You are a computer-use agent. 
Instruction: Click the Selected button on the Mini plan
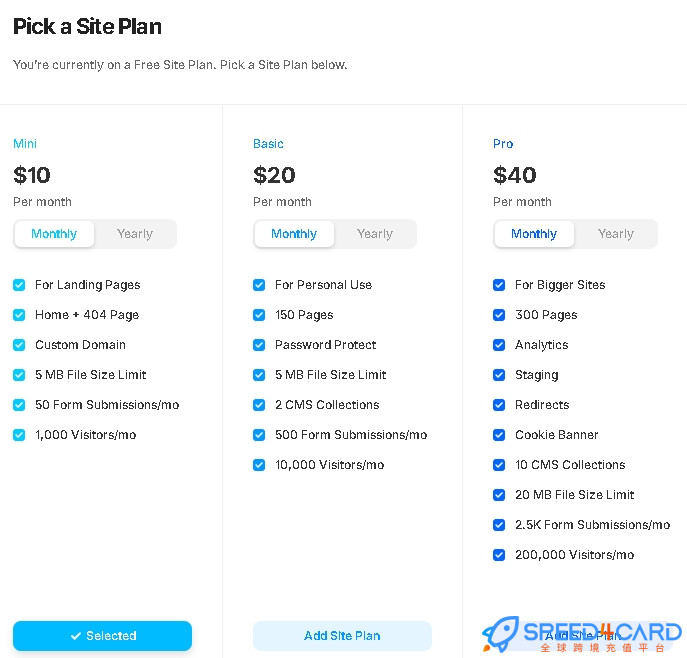[x=103, y=636]
